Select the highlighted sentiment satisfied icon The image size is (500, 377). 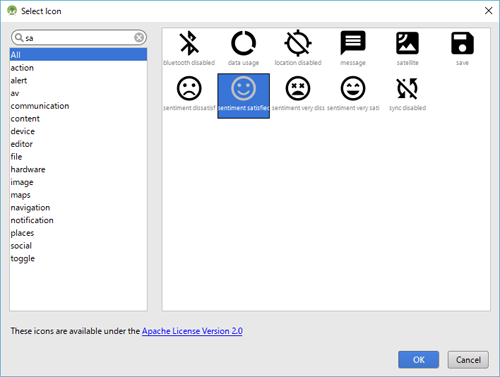tap(244, 96)
